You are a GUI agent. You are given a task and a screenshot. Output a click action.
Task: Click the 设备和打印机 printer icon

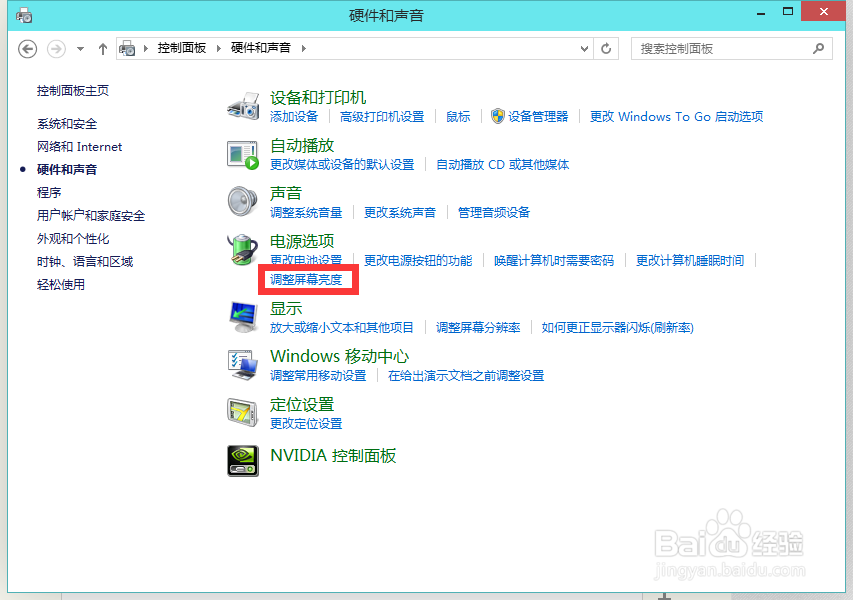point(242,106)
